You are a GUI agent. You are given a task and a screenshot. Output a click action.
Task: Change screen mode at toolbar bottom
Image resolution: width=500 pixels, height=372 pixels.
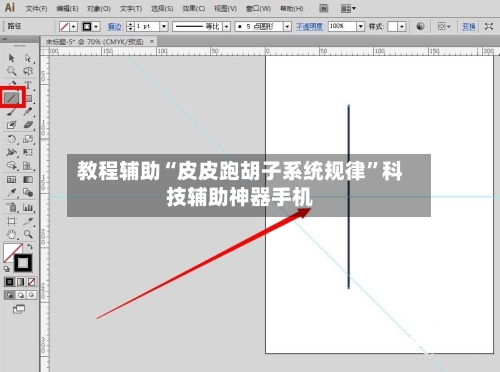pos(19,309)
